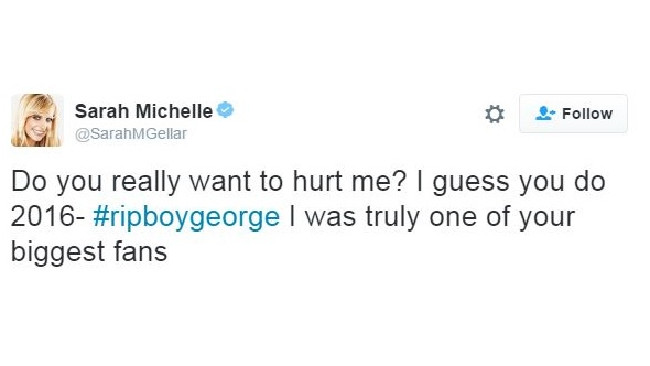Click "I was truly one of your"
This screenshot has width=650, height=366.
tap(432, 217)
